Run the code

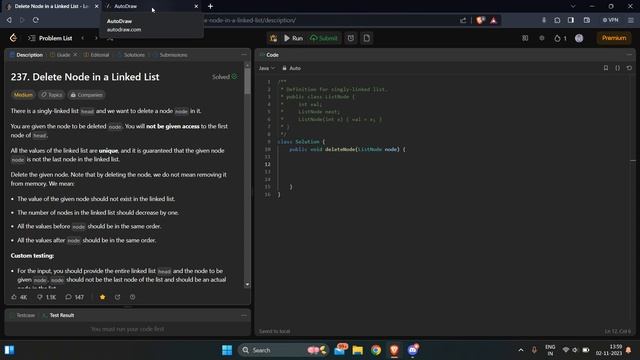(x=293, y=38)
